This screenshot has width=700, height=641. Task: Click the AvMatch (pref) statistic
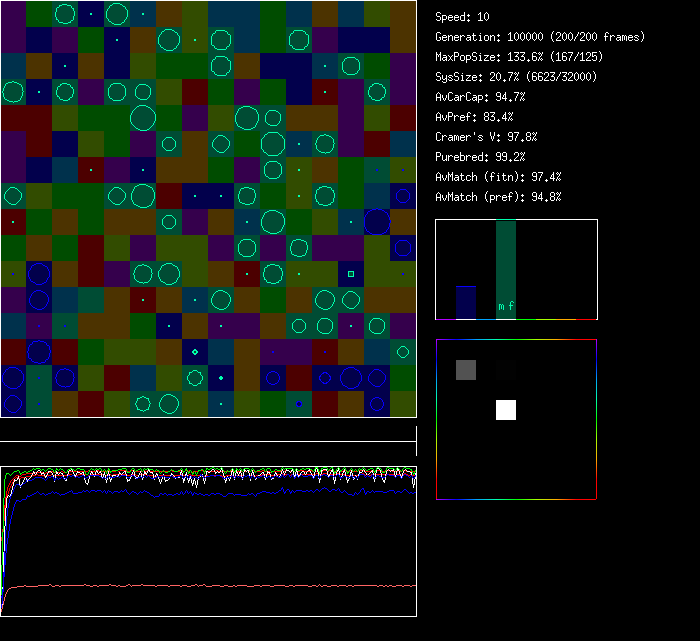click(x=498, y=197)
